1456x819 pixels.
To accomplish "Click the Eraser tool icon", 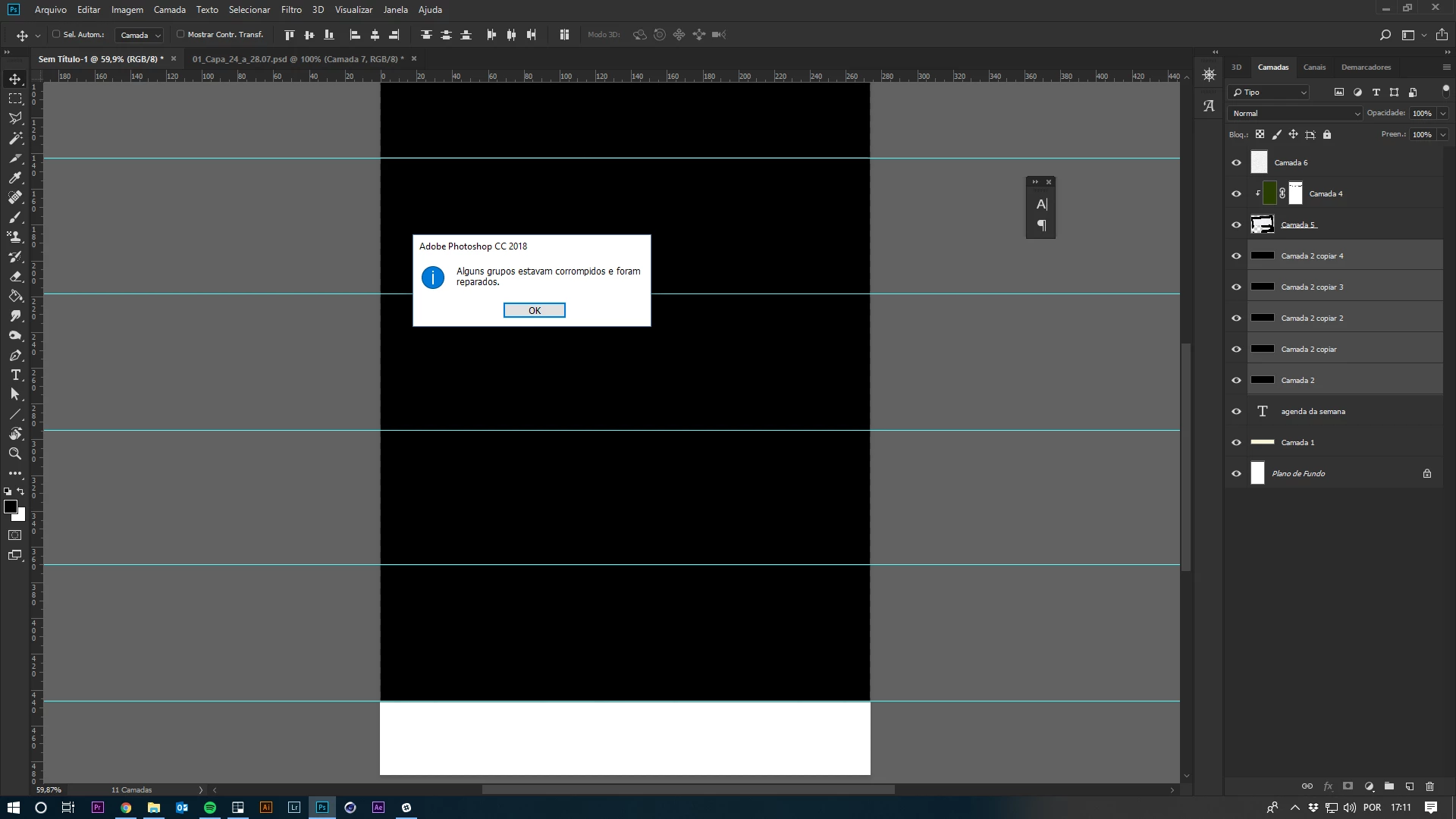I will (x=15, y=276).
